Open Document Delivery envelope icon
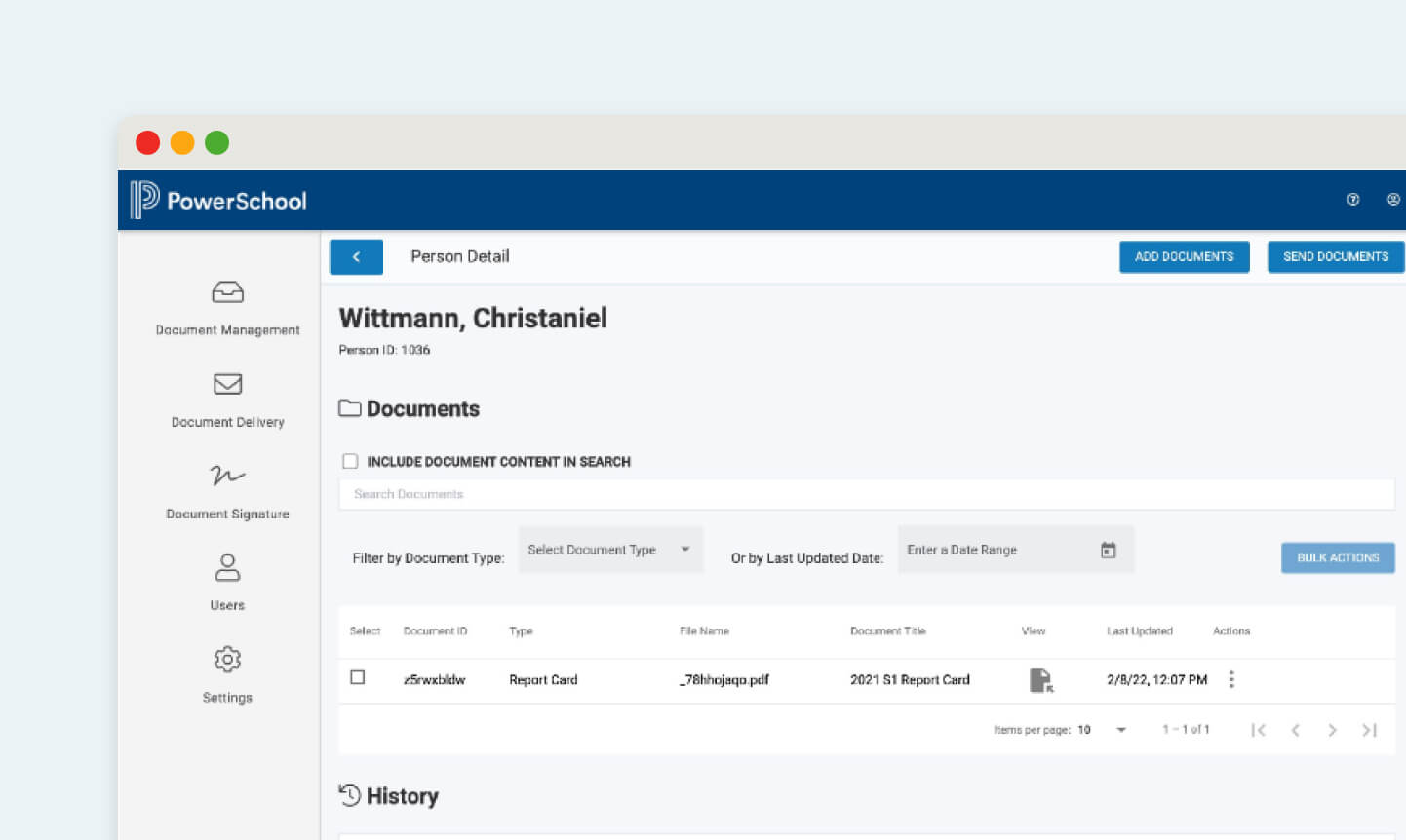Viewport: 1406px width, 840px height. 227,384
